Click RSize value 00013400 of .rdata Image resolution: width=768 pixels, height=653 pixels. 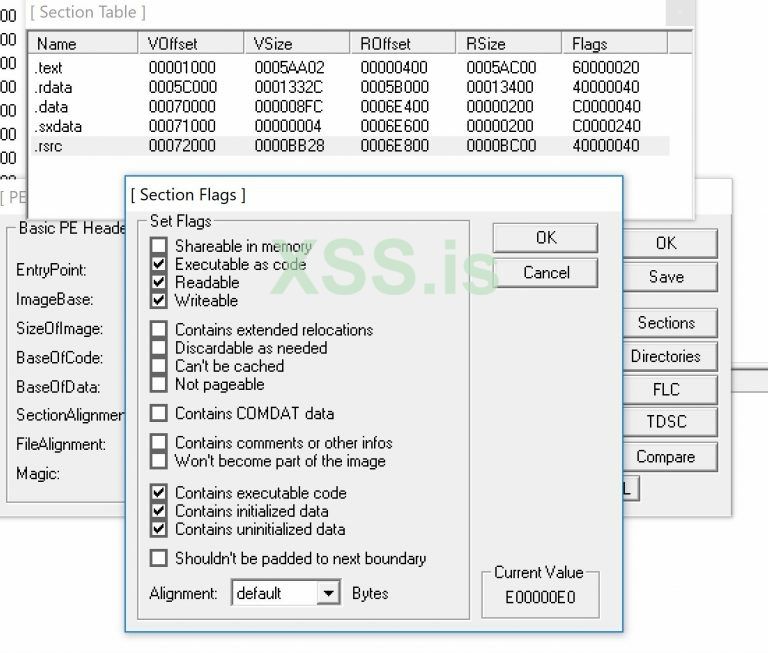pos(500,87)
